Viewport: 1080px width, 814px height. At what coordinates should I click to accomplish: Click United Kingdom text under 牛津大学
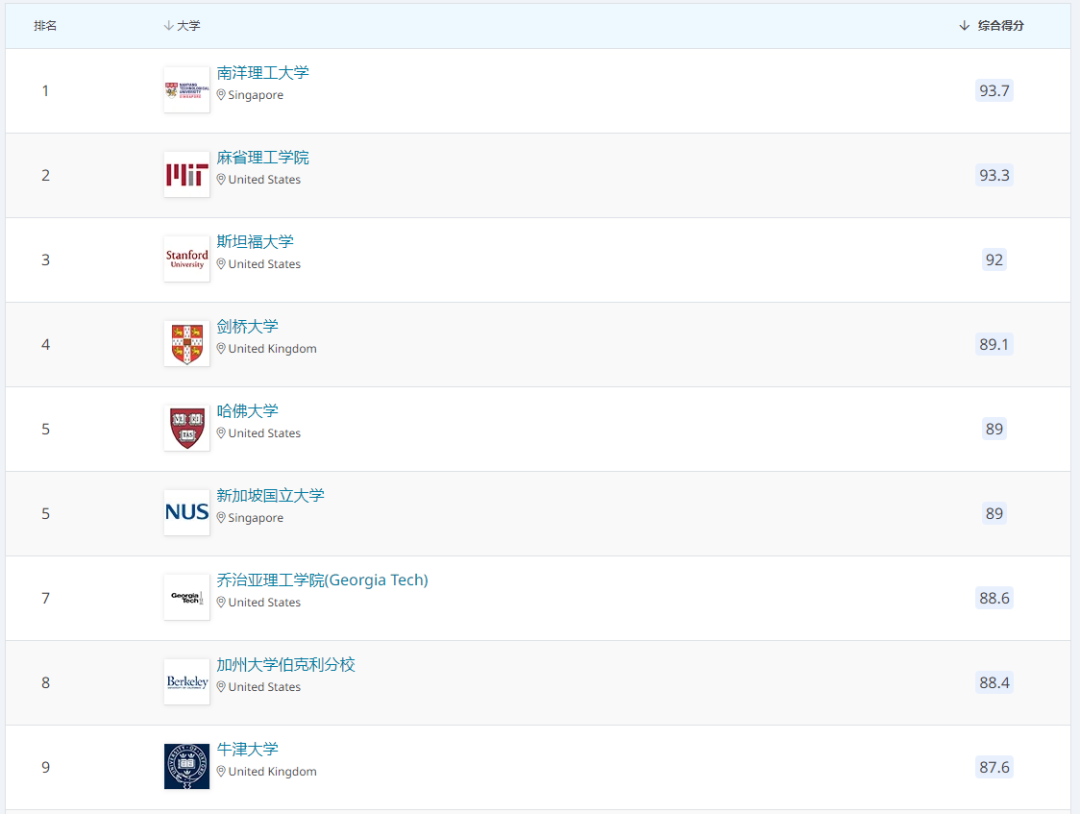click(x=273, y=772)
